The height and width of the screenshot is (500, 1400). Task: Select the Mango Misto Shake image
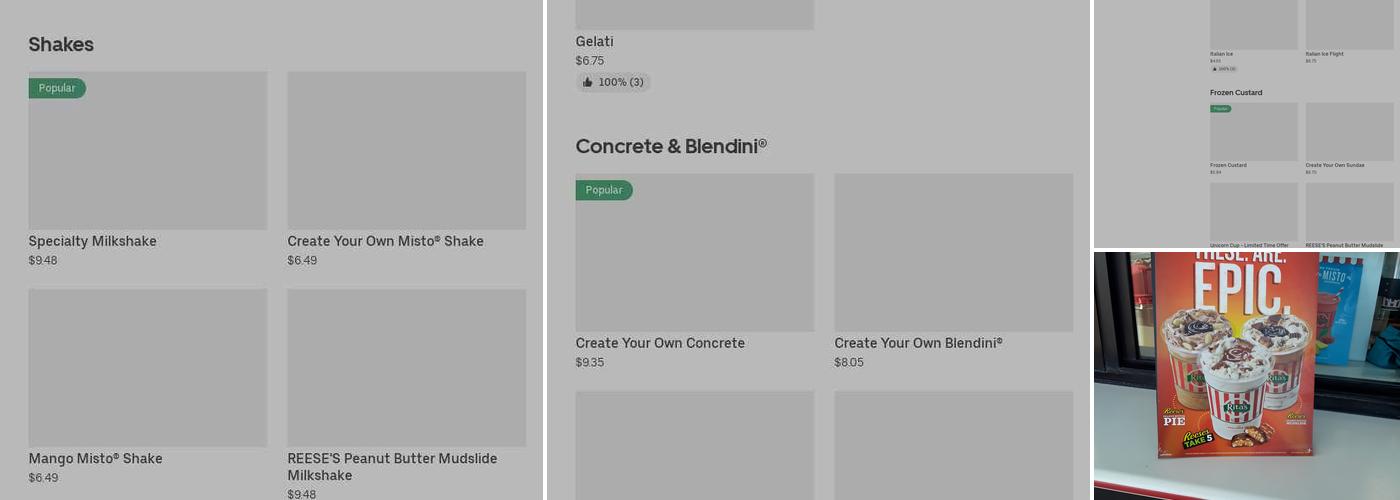(147, 367)
